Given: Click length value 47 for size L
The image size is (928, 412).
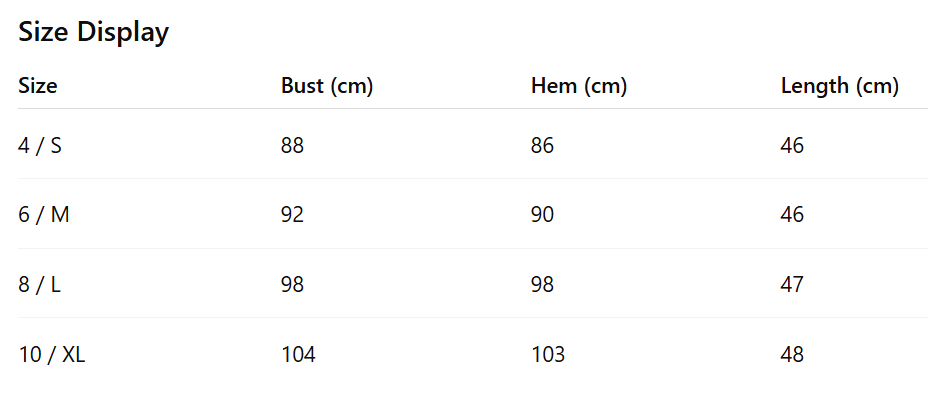Looking at the screenshot, I should click(x=792, y=284).
